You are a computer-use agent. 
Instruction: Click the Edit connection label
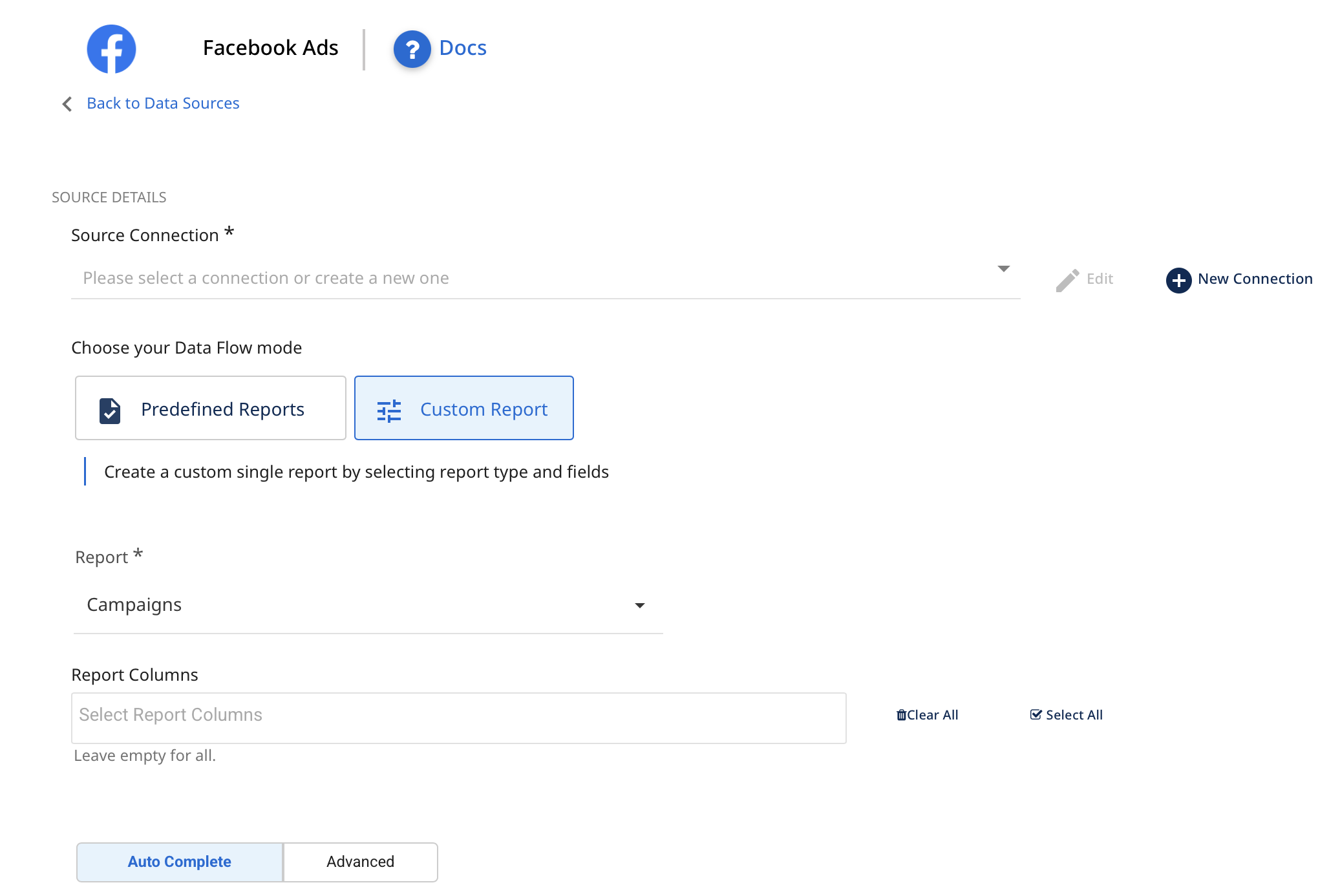click(x=1100, y=279)
